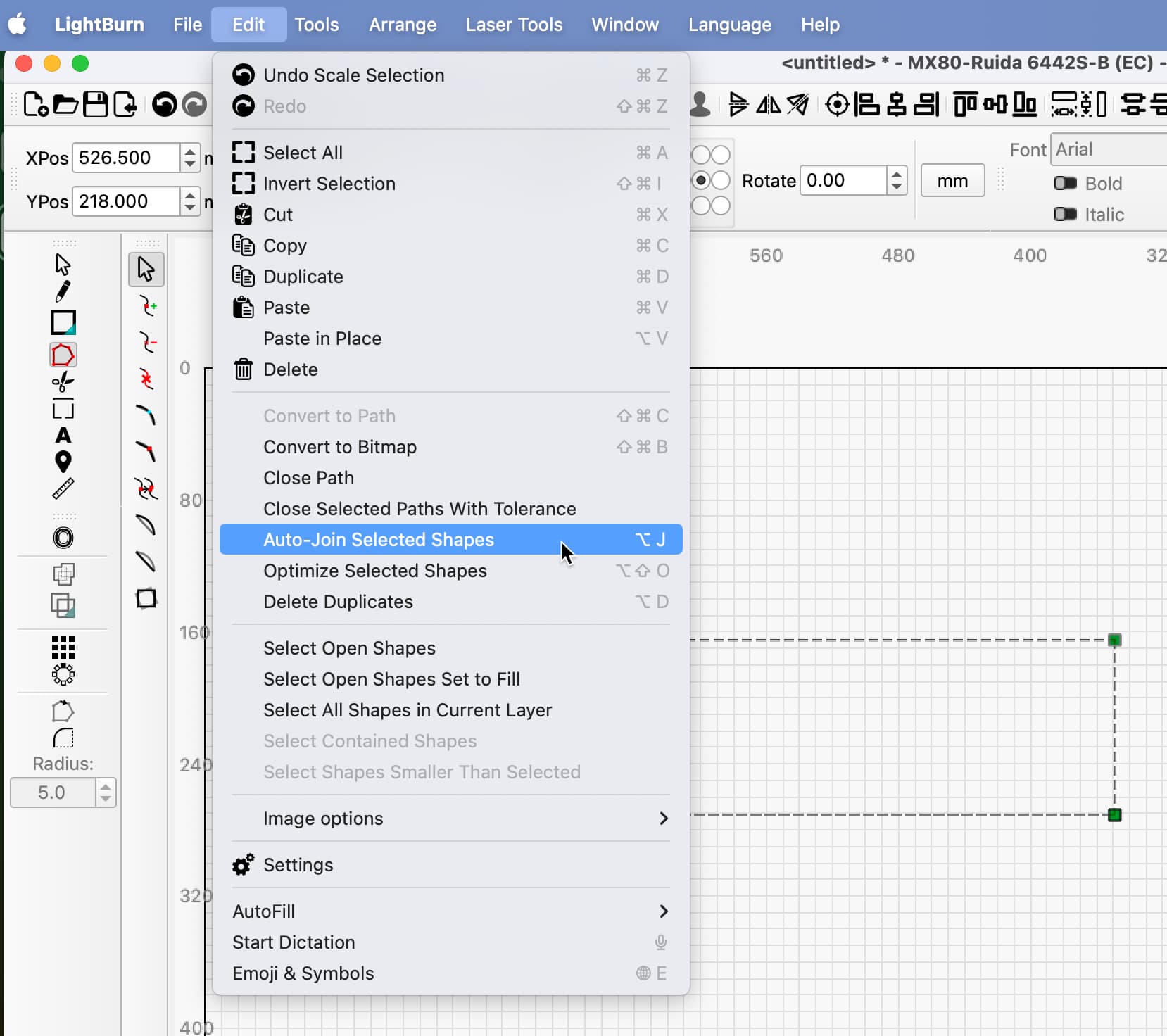The height and width of the screenshot is (1036, 1167).
Task: Choose Optimize Selected Shapes
Action: (450, 571)
